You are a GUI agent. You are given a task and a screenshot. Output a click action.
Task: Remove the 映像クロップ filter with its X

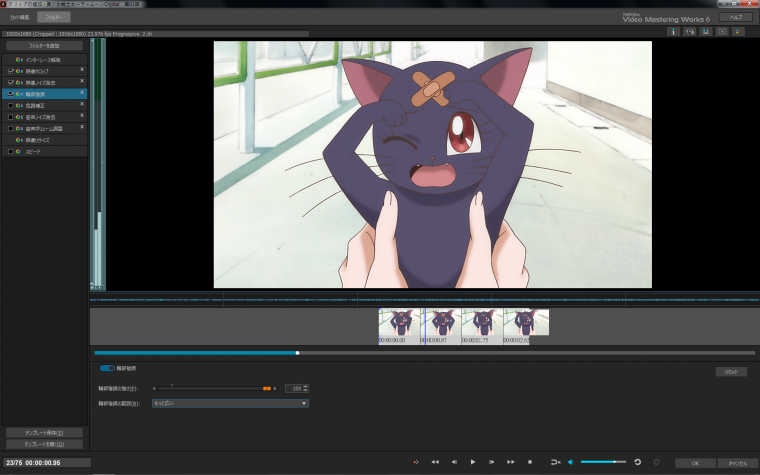point(82,70)
